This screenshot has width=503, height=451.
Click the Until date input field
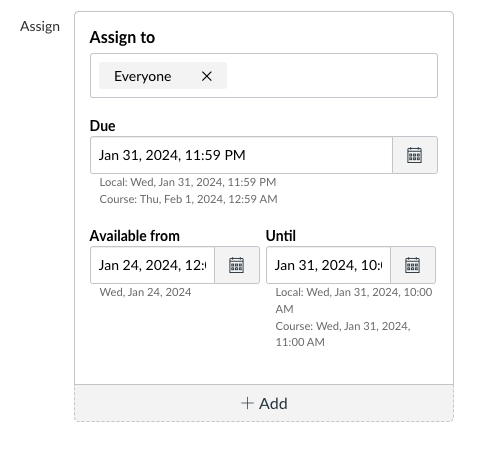pyautogui.click(x=328, y=265)
